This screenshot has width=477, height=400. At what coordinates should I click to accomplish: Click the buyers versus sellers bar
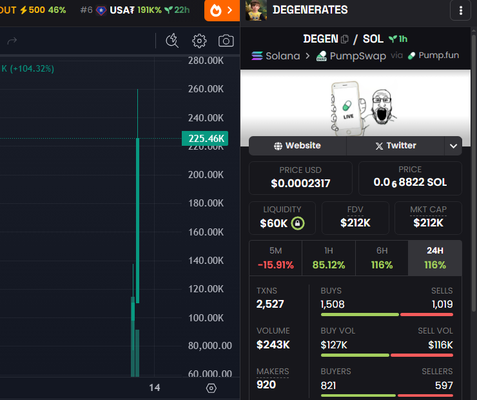point(387,396)
